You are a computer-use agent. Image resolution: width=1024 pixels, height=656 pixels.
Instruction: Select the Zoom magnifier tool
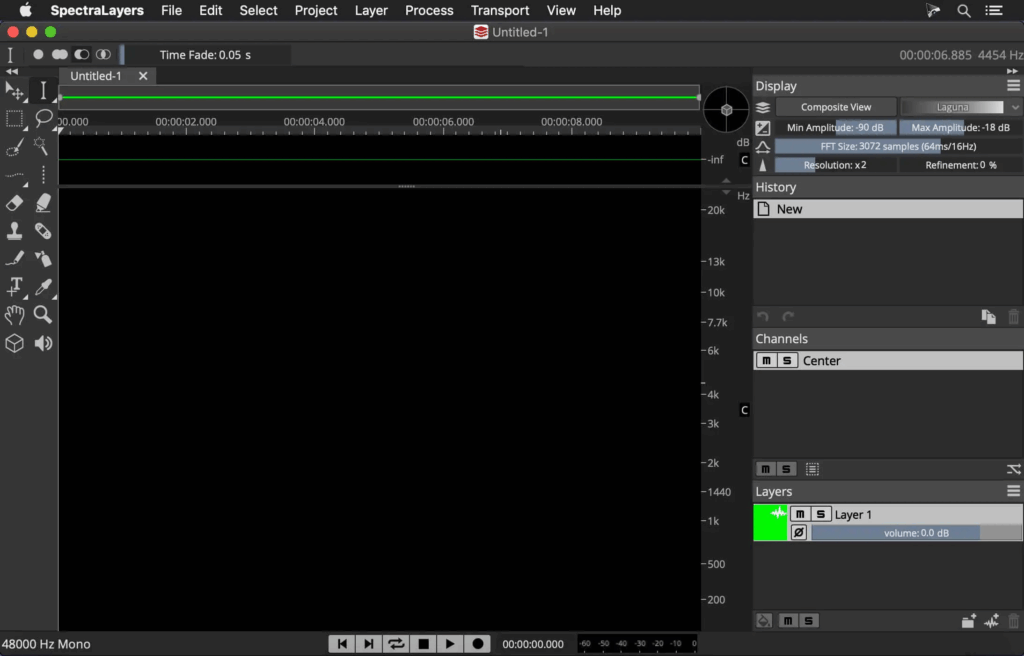(43, 315)
